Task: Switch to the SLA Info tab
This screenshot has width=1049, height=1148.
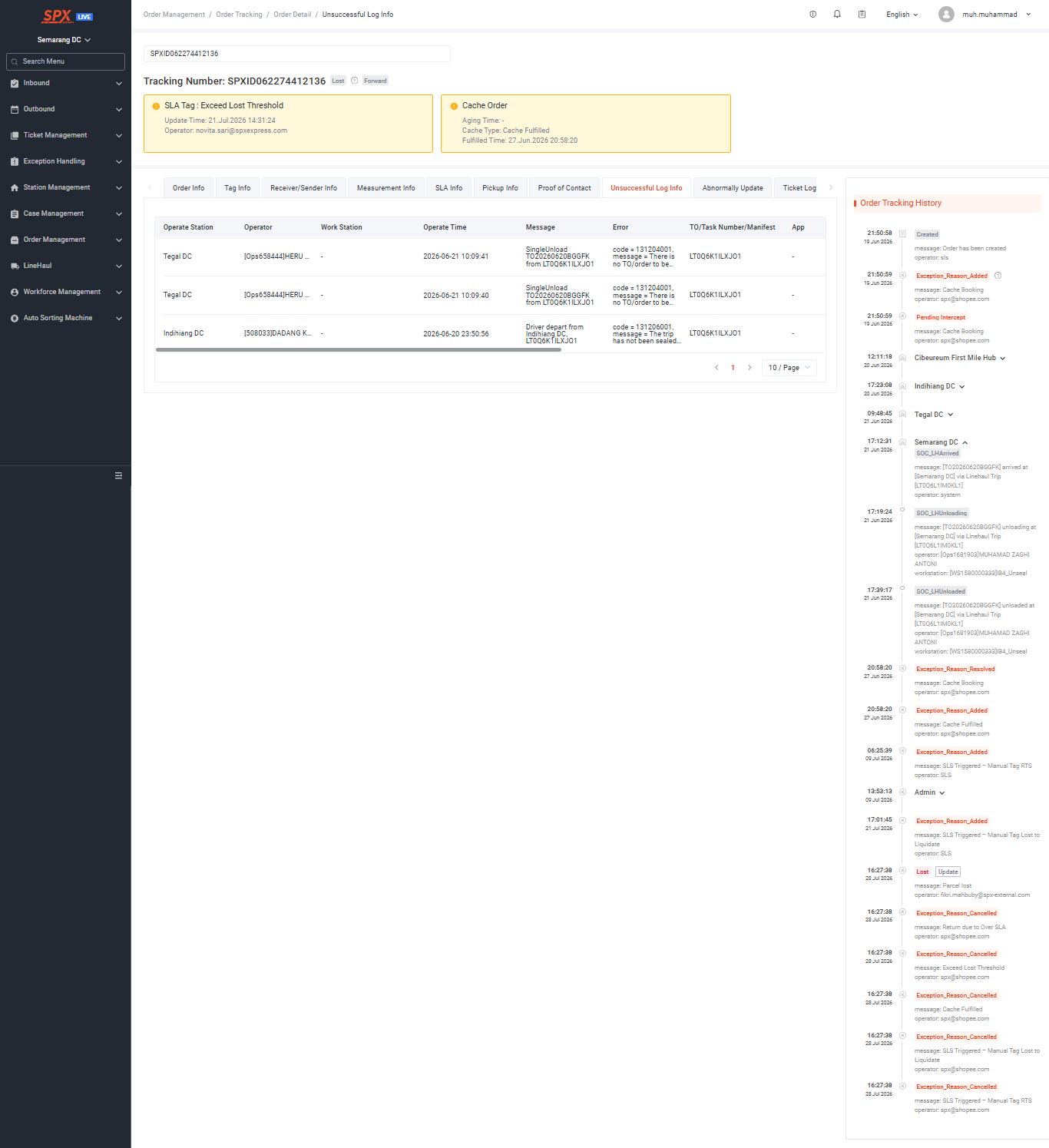Action: click(x=449, y=188)
